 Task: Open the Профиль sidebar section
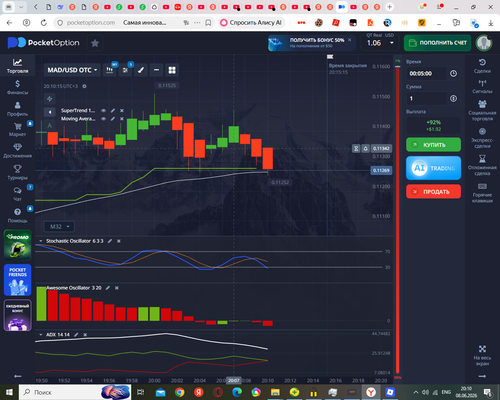[x=17, y=109]
